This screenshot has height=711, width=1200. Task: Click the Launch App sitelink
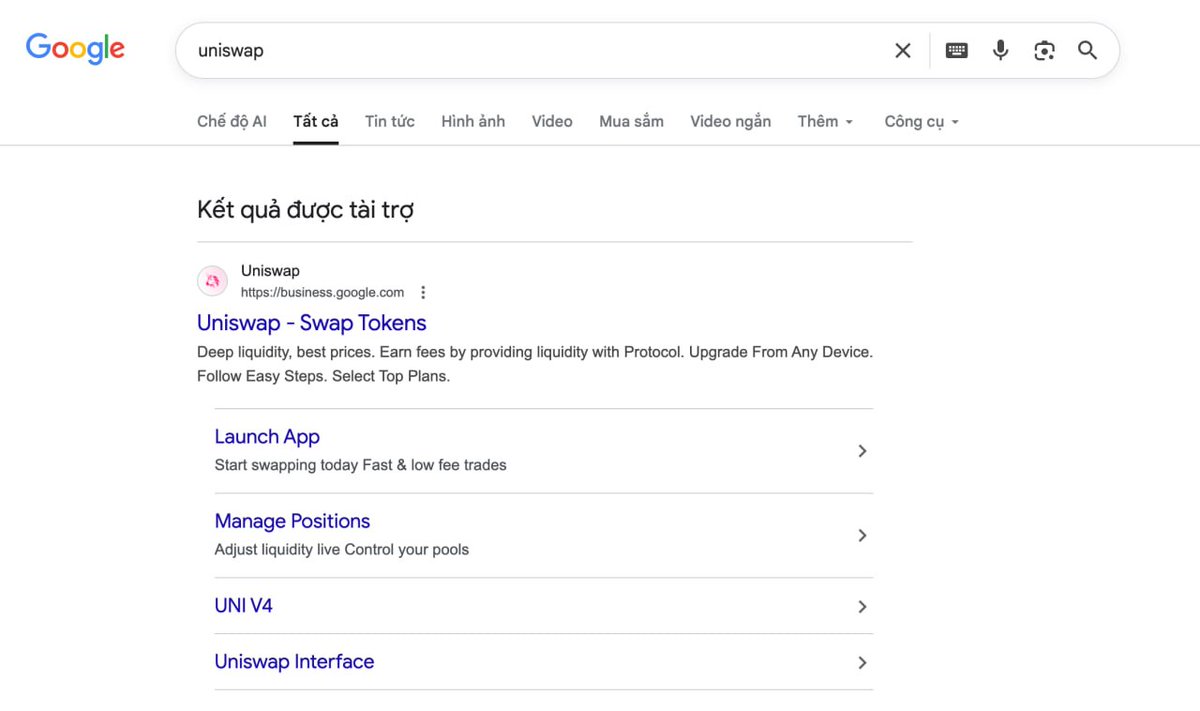[267, 437]
